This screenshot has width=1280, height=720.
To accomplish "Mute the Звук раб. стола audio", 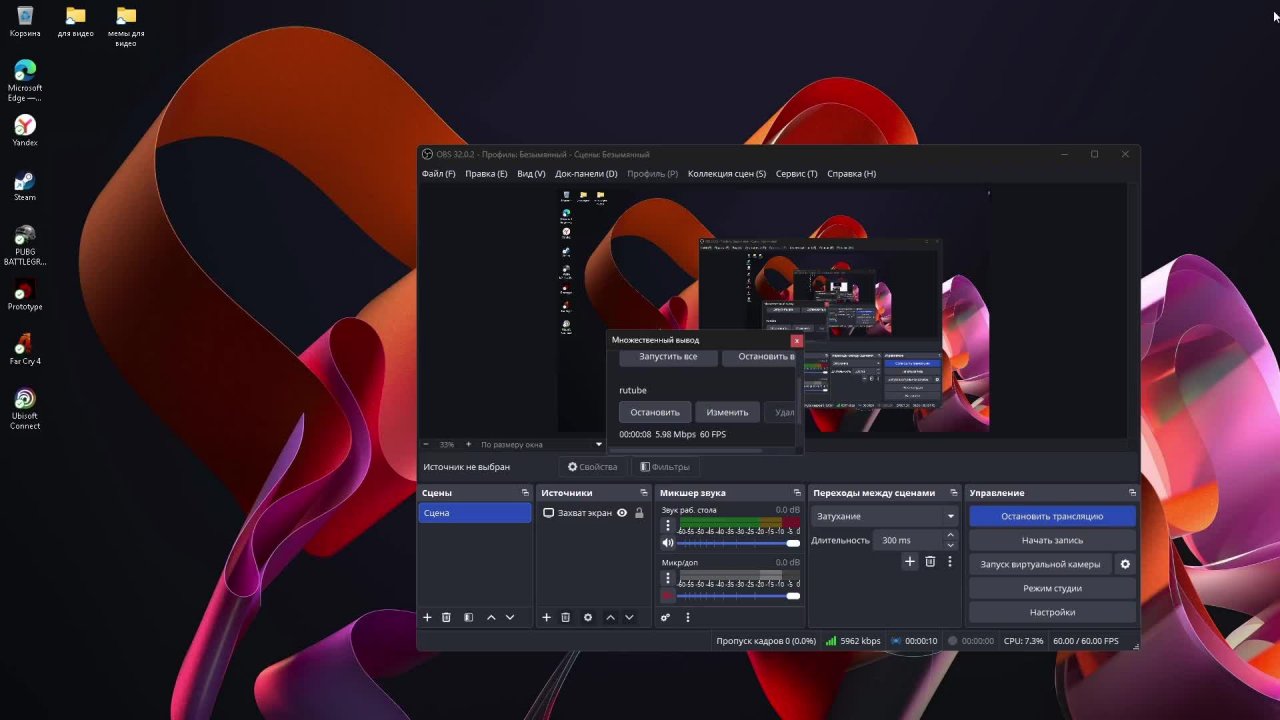I will point(668,543).
